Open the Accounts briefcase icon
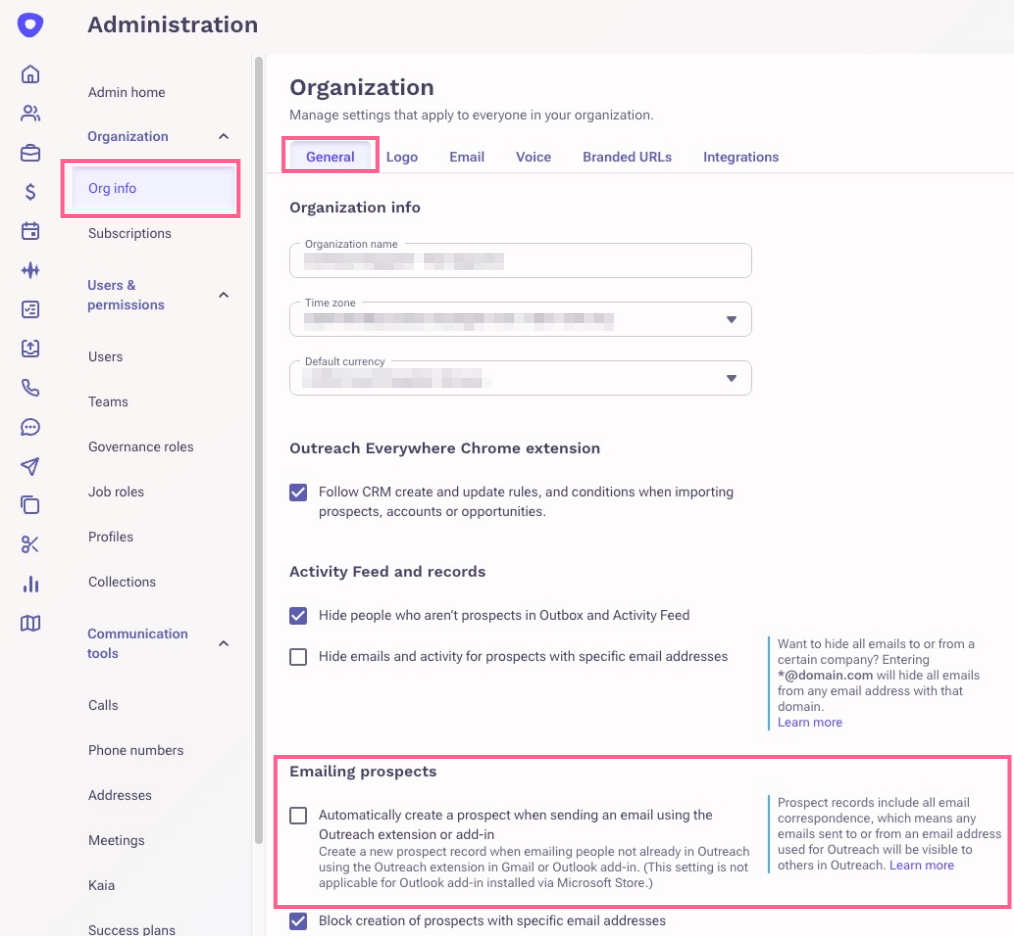Screen dimensions: 1014x936 click(30, 153)
